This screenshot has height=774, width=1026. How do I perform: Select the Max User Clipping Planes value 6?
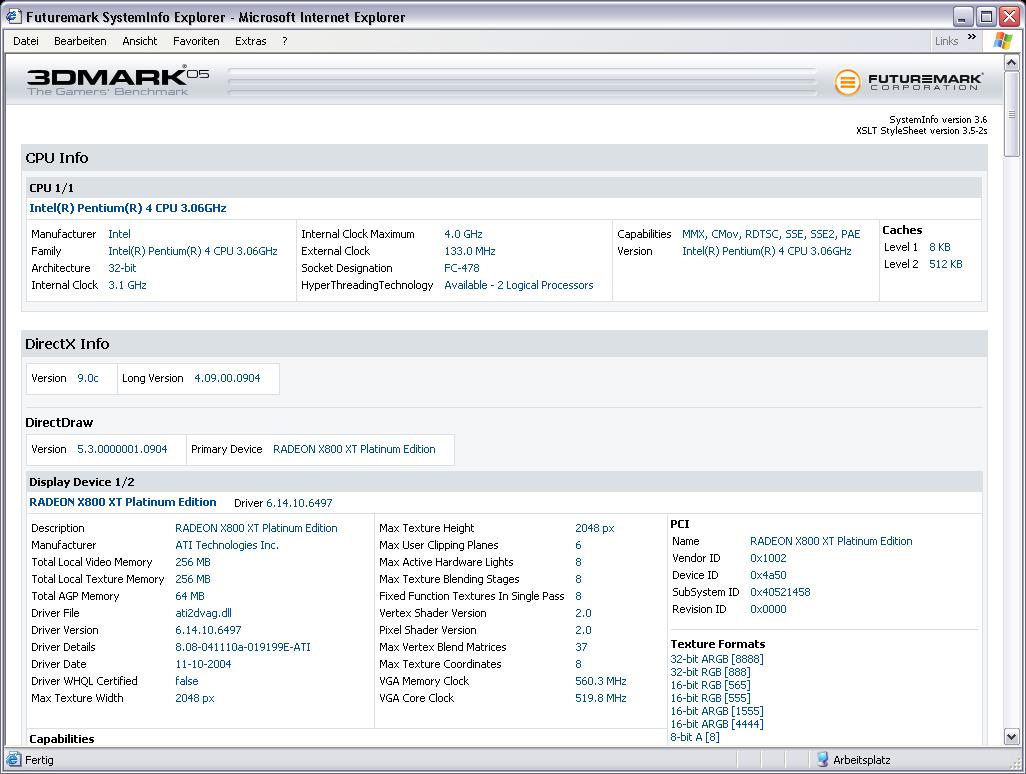(x=578, y=545)
